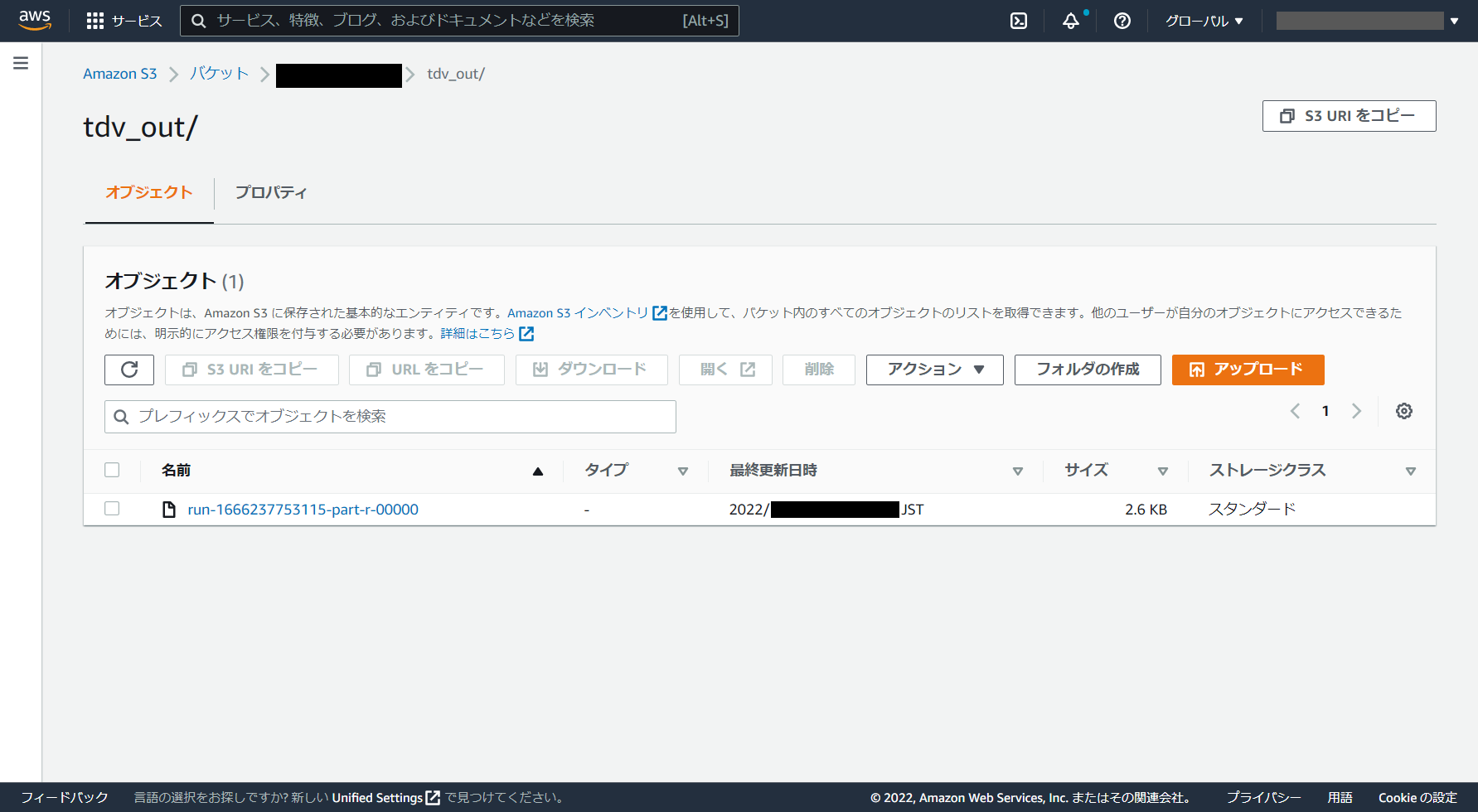The height and width of the screenshot is (812, 1478).
Task: Sort by サイズ column arrow
Action: (x=1163, y=471)
